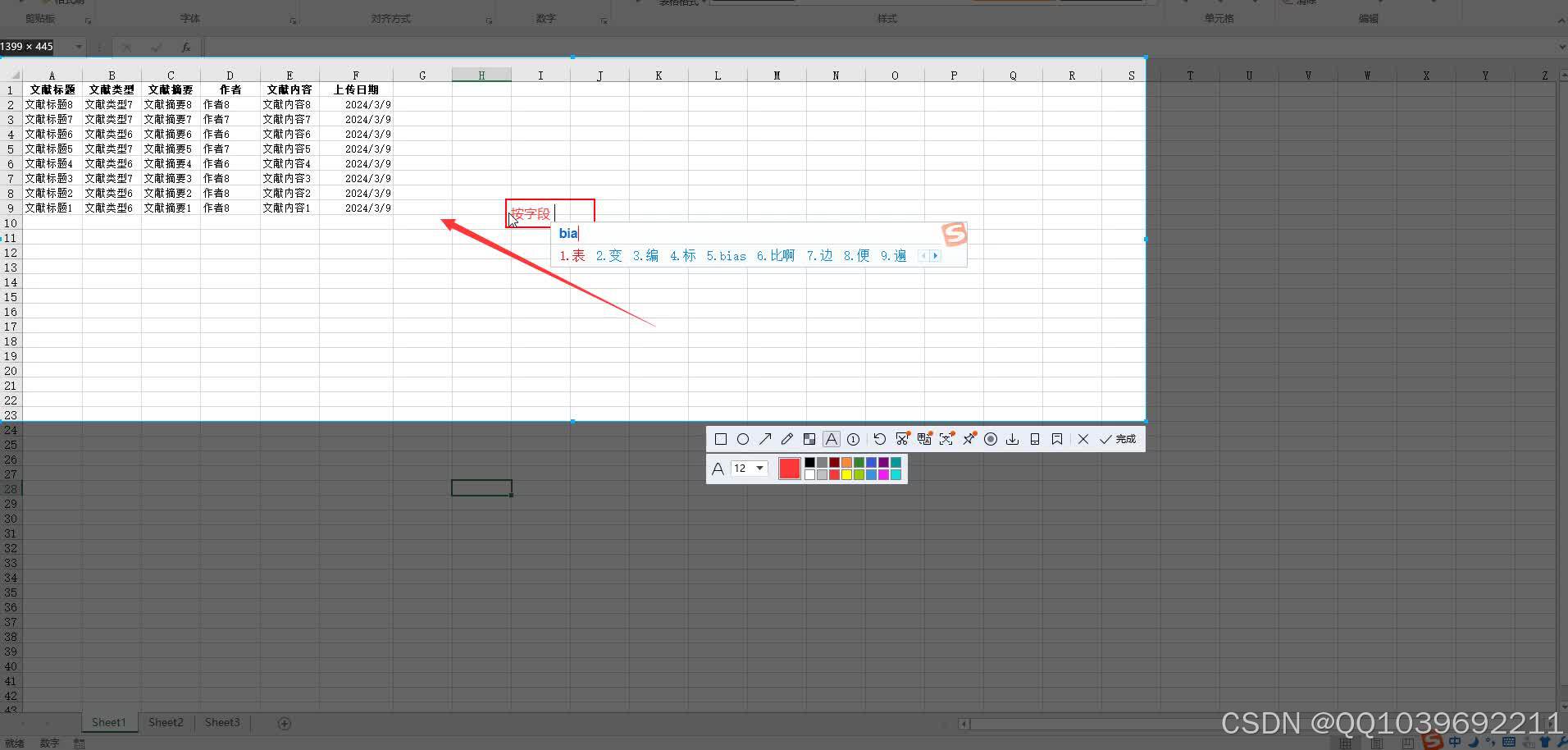Open the 剪贴板 group dialog launcher
The image size is (1568, 750).
pyautogui.click(x=88, y=21)
